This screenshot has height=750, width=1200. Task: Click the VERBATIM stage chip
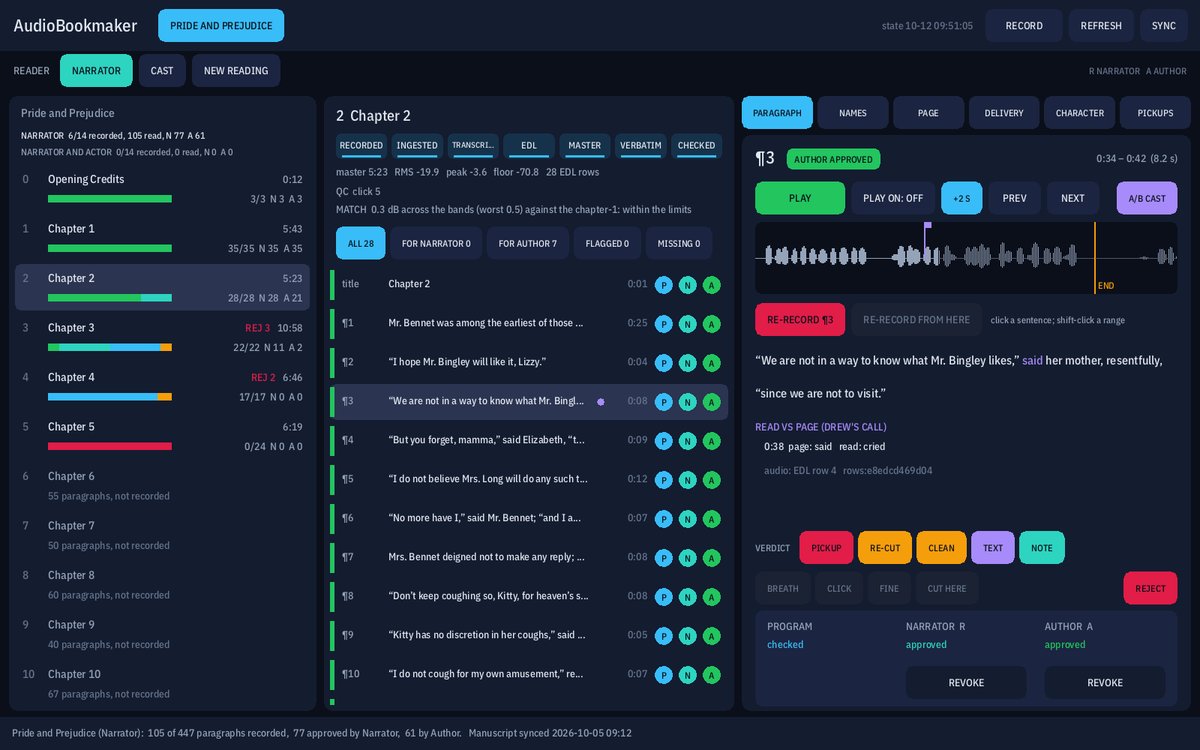click(x=641, y=146)
